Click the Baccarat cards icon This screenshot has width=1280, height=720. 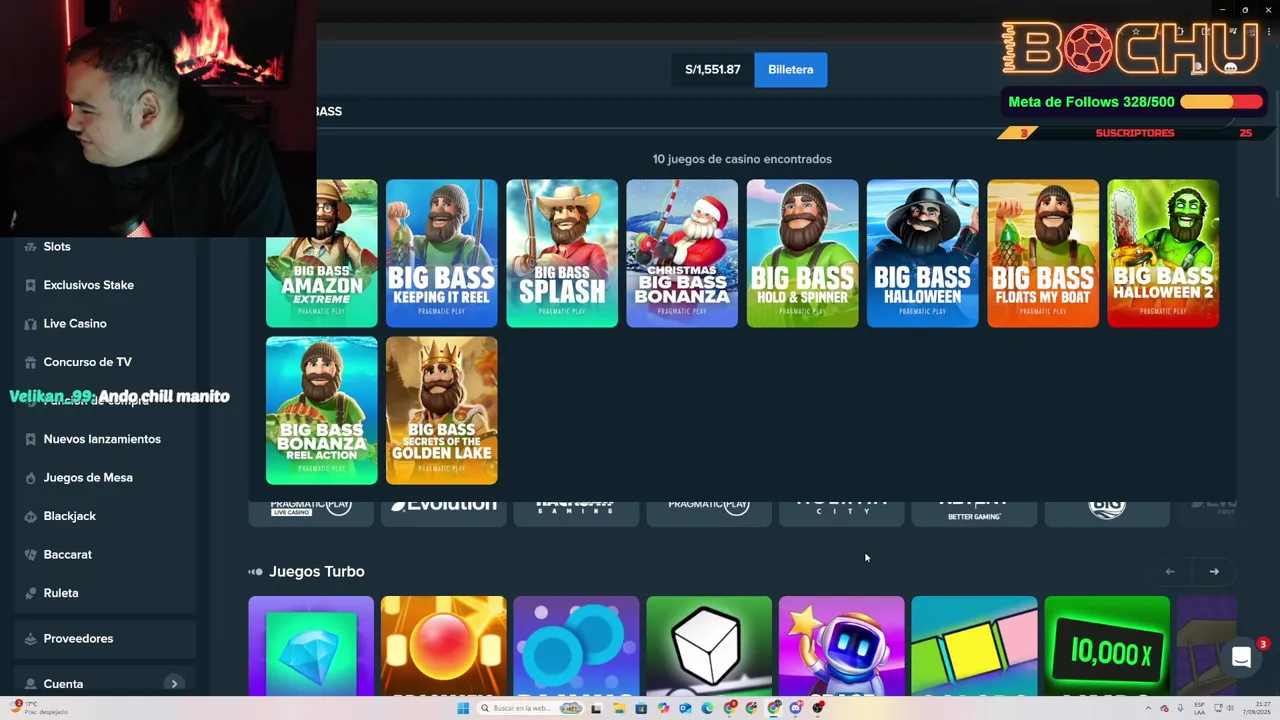pyautogui.click(x=30, y=555)
